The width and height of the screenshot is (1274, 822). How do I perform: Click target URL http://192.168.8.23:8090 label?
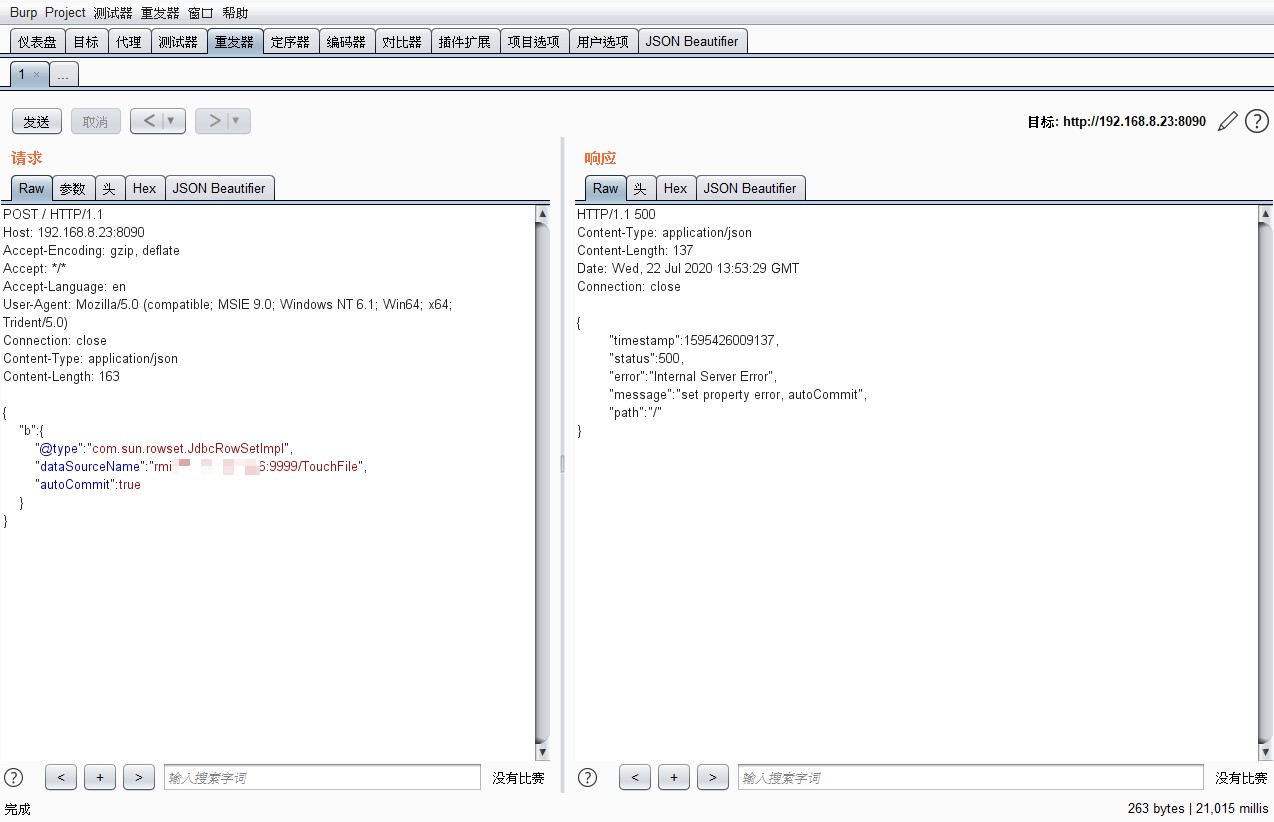pos(1117,122)
